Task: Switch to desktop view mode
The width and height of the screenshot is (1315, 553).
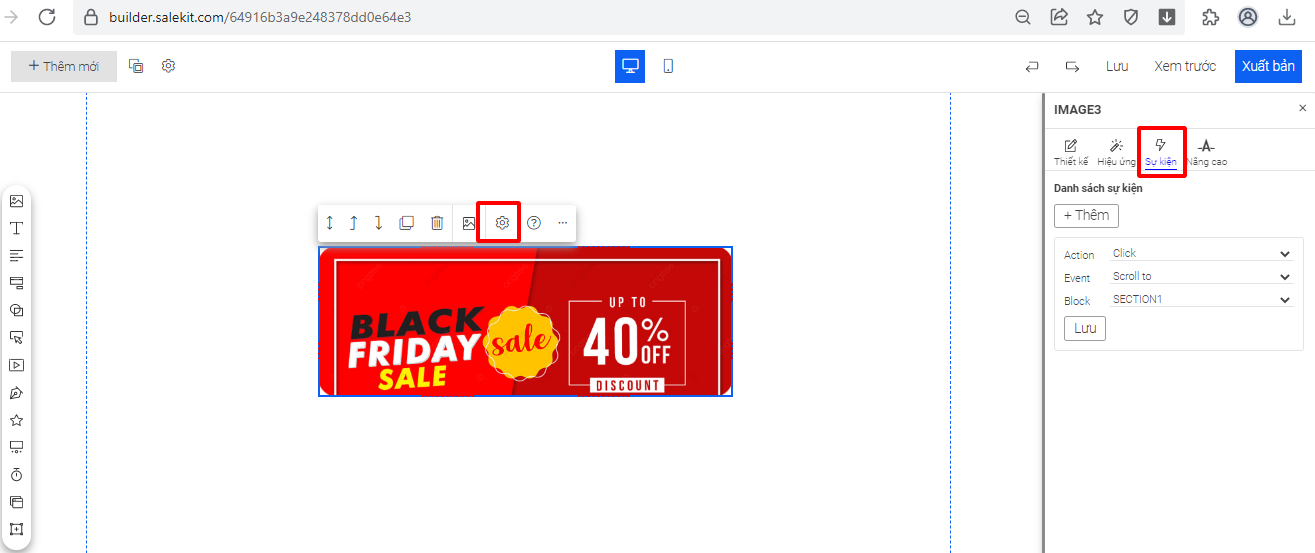Action: pos(630,66)
